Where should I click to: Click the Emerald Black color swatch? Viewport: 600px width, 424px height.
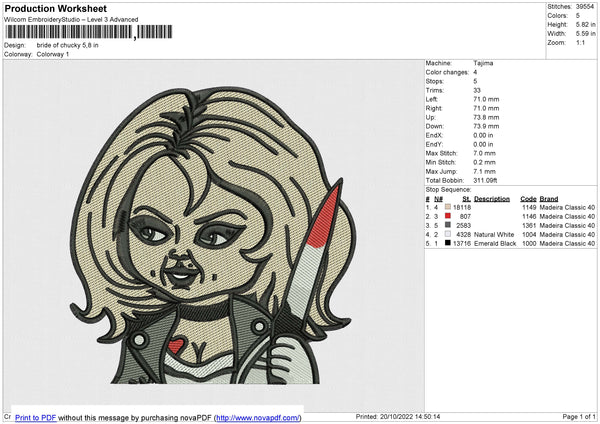click(448, 243)
